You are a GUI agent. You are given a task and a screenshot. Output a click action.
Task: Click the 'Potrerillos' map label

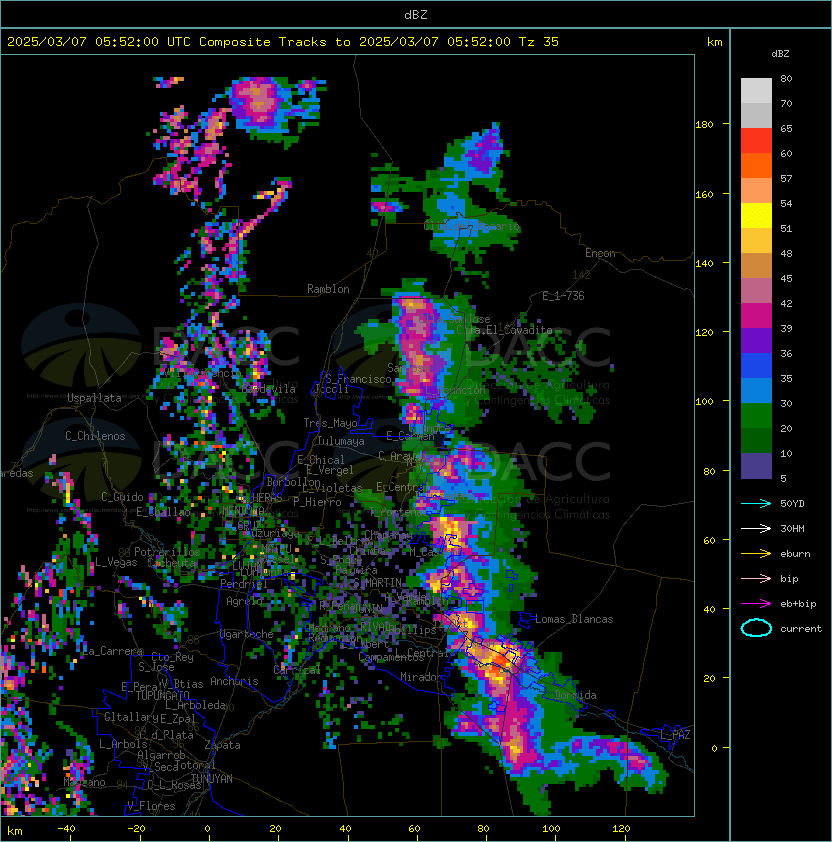[x=167, y=552]
